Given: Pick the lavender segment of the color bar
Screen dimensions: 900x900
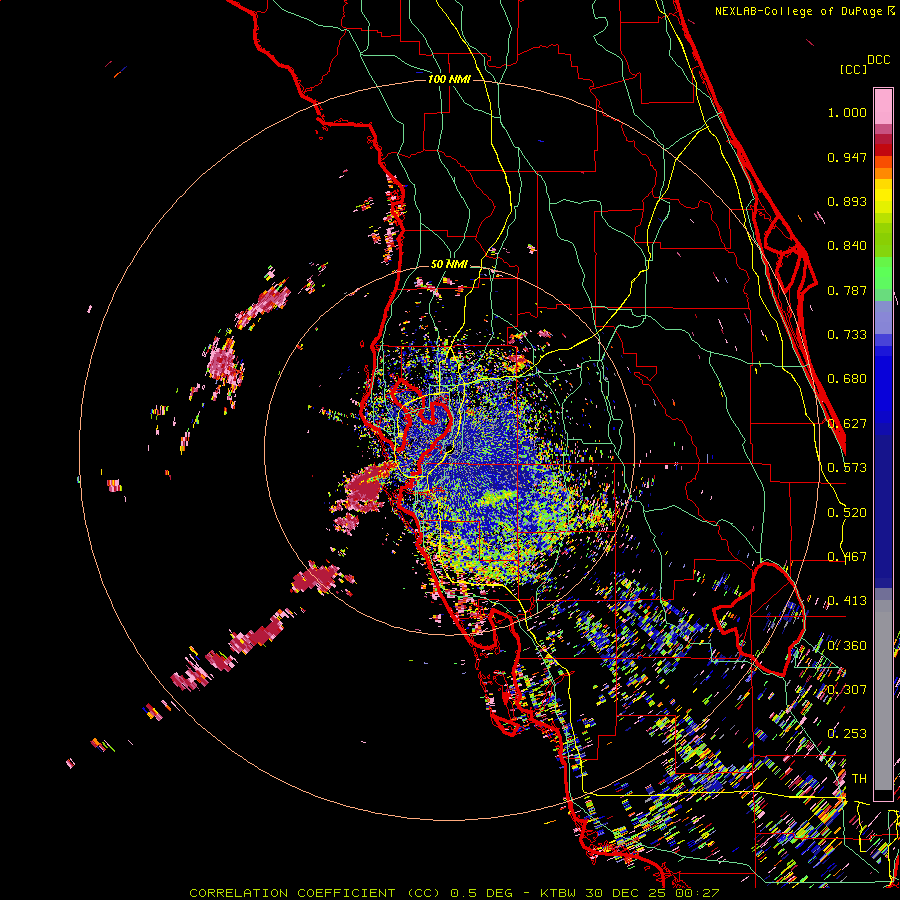Looking at the screenshot, I should click(x=883, y=318).
